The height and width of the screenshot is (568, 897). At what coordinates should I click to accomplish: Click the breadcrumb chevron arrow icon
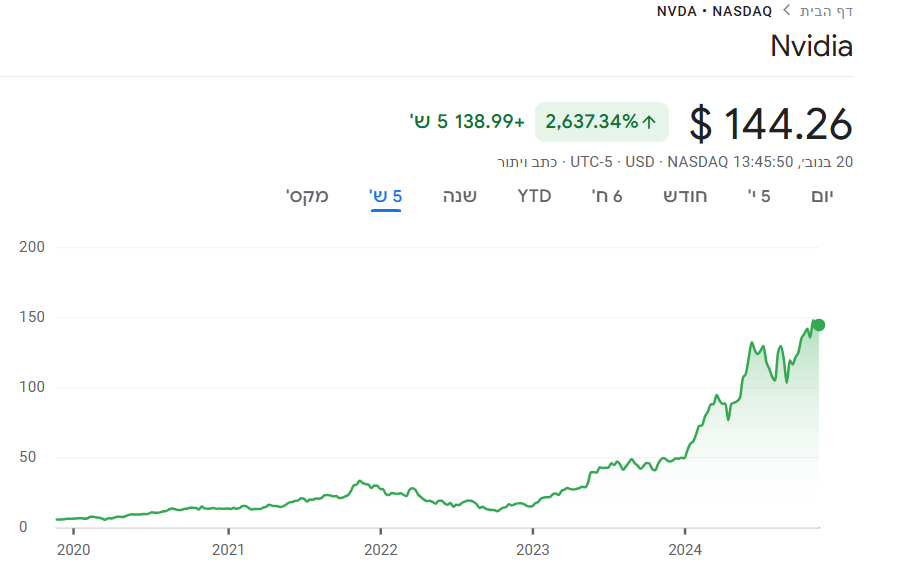(x=787, y=11)
